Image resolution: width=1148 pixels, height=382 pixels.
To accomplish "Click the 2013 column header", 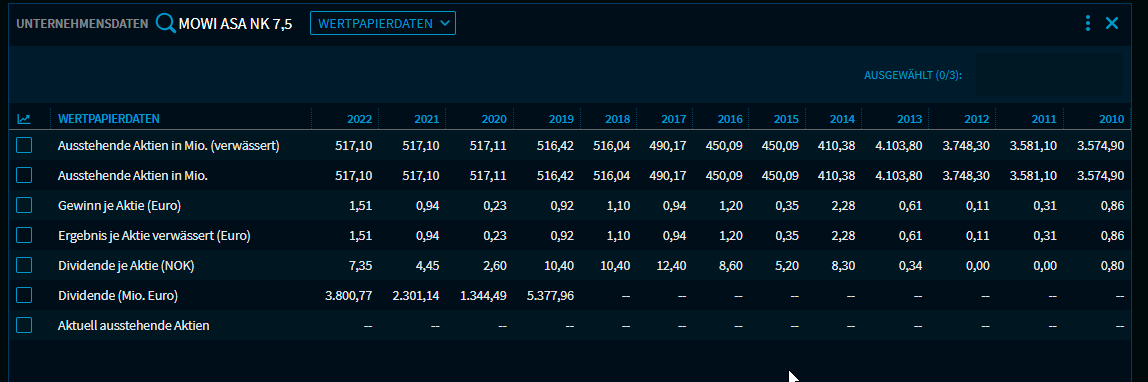I will click(909, 119).
